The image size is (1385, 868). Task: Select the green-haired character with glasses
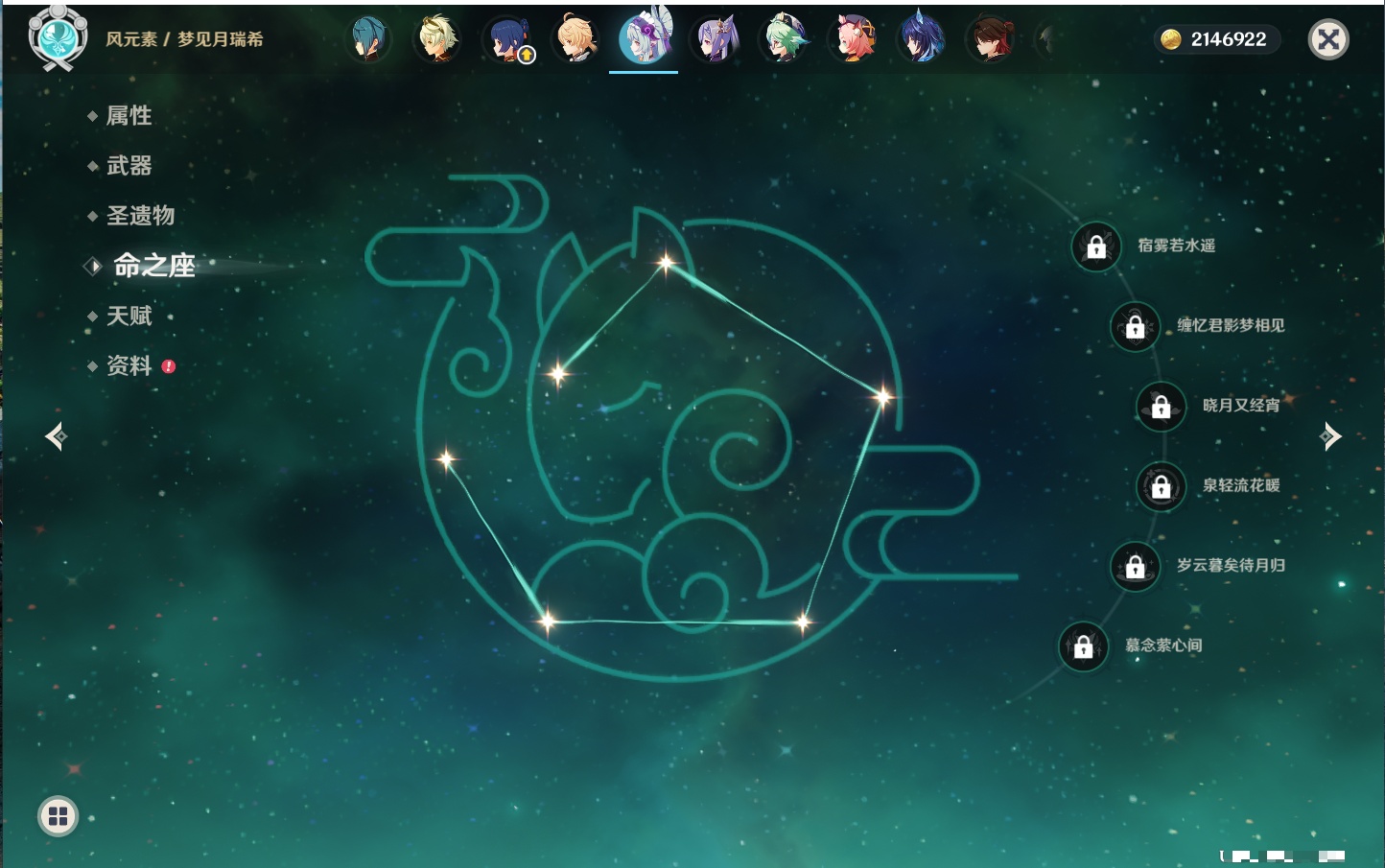click(x=785, y=39)
